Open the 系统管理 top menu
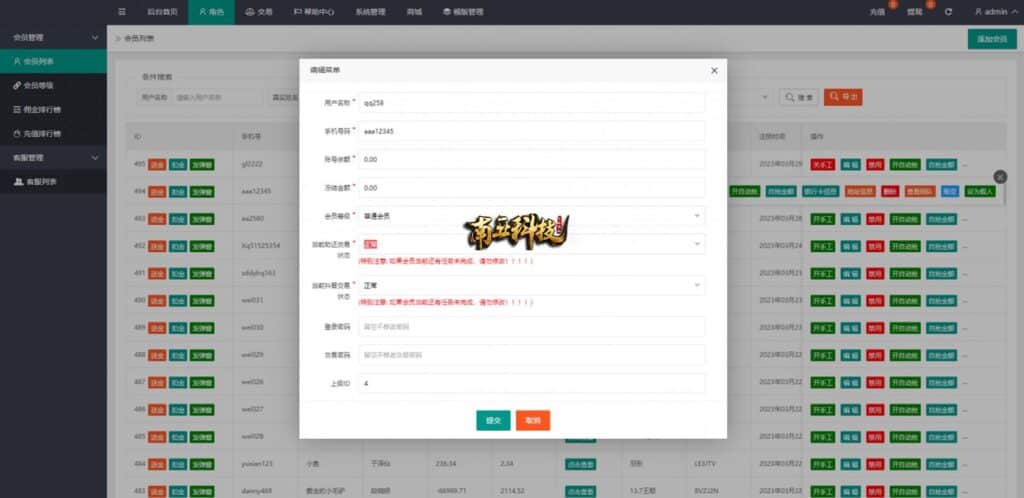Image resolution: width=1024 pixels, height=498 pixels. coord(370,12)
